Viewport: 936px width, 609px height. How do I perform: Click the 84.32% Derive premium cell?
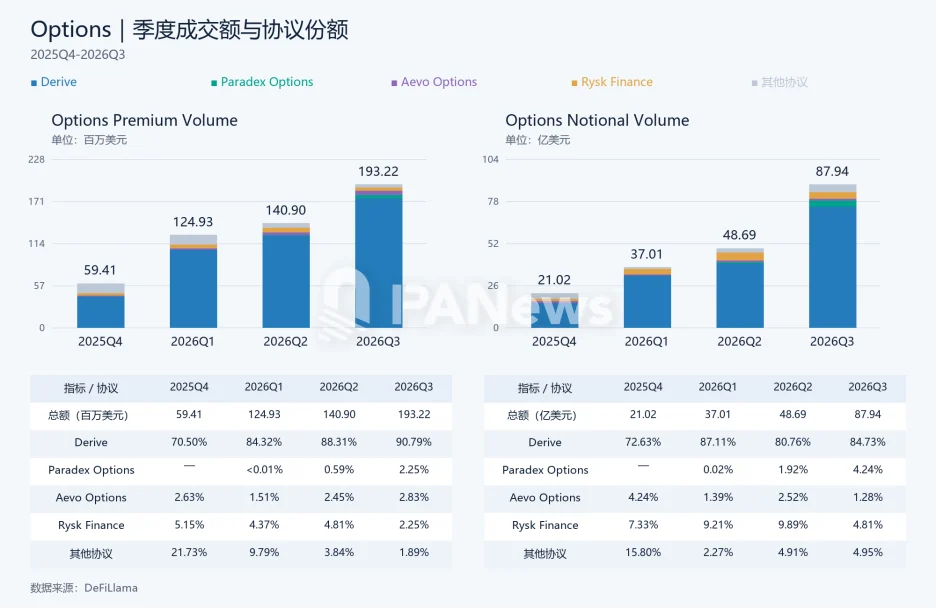pos(264,442)
